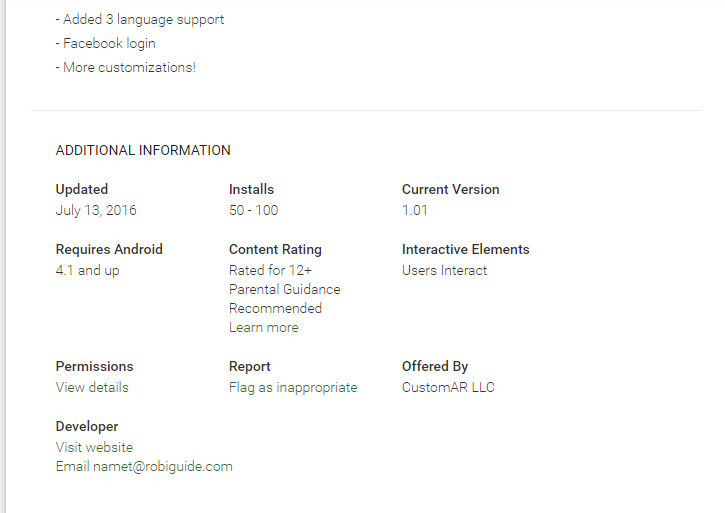Click the Learn more link under Content Rating
The image size is (725, 513).
point(263,328)
